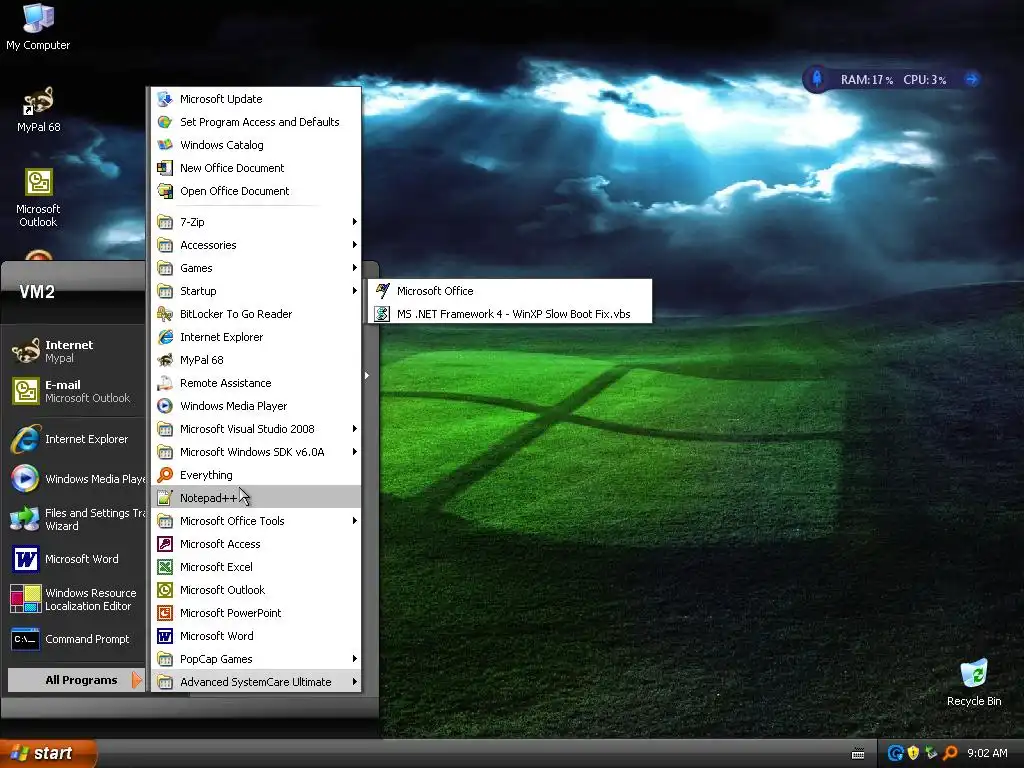Click the Remote Assistance icon
Image resolution: width=1024 pixels, height=768 pixels.
coord(165,383)
